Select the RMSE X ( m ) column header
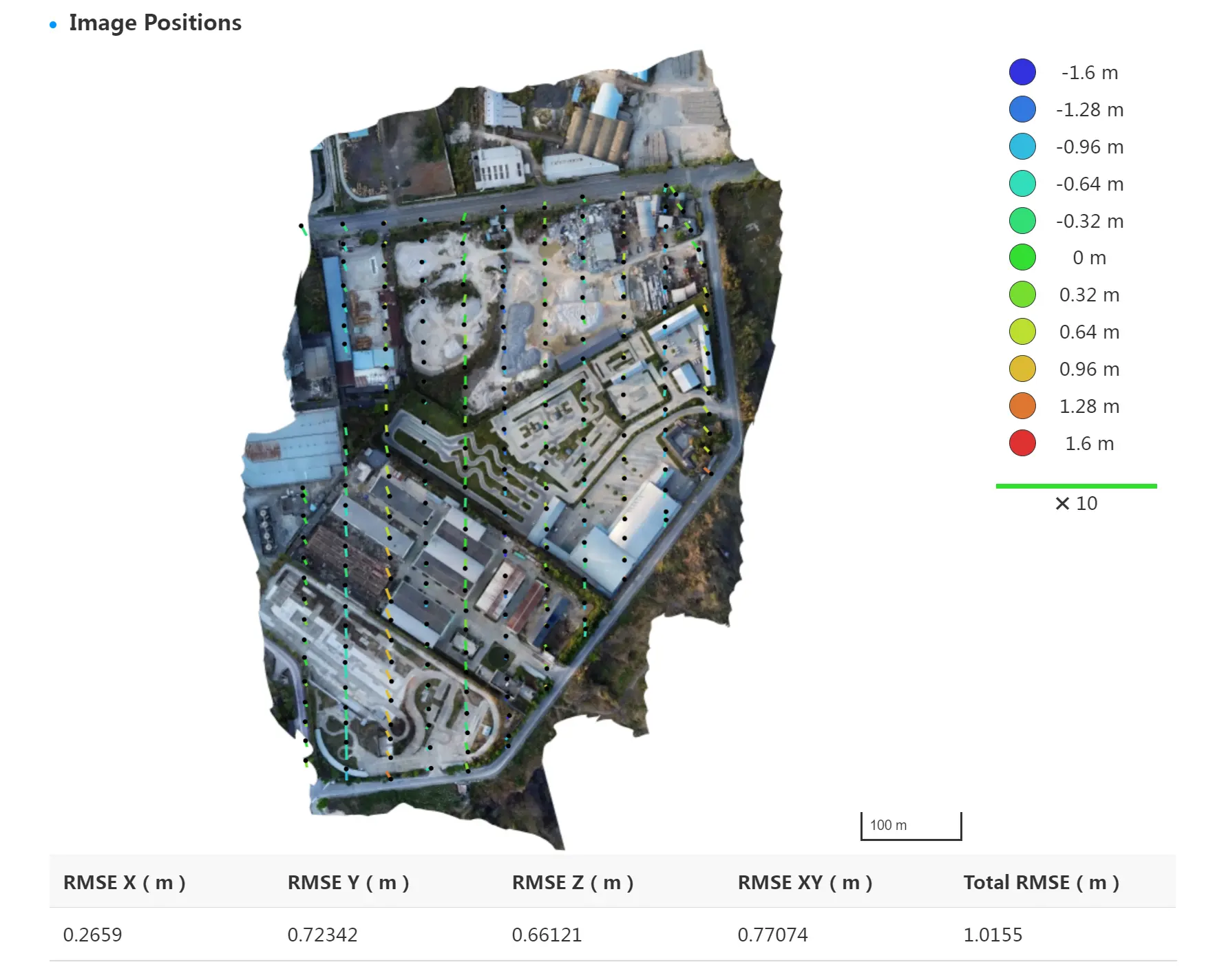The width and height of the screenshot is (1215, 980). pos(125,882)
